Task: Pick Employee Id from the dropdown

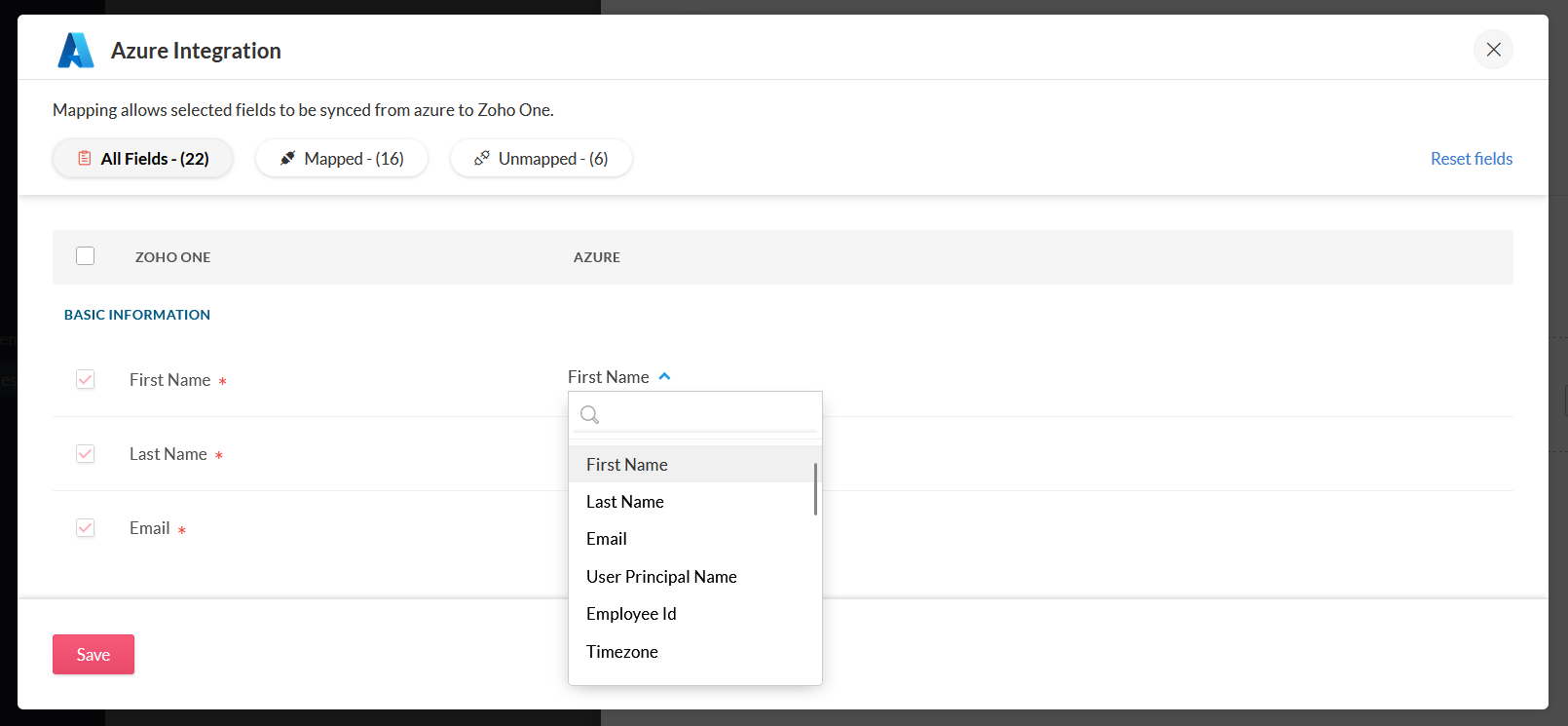Action: coord(631,614)
